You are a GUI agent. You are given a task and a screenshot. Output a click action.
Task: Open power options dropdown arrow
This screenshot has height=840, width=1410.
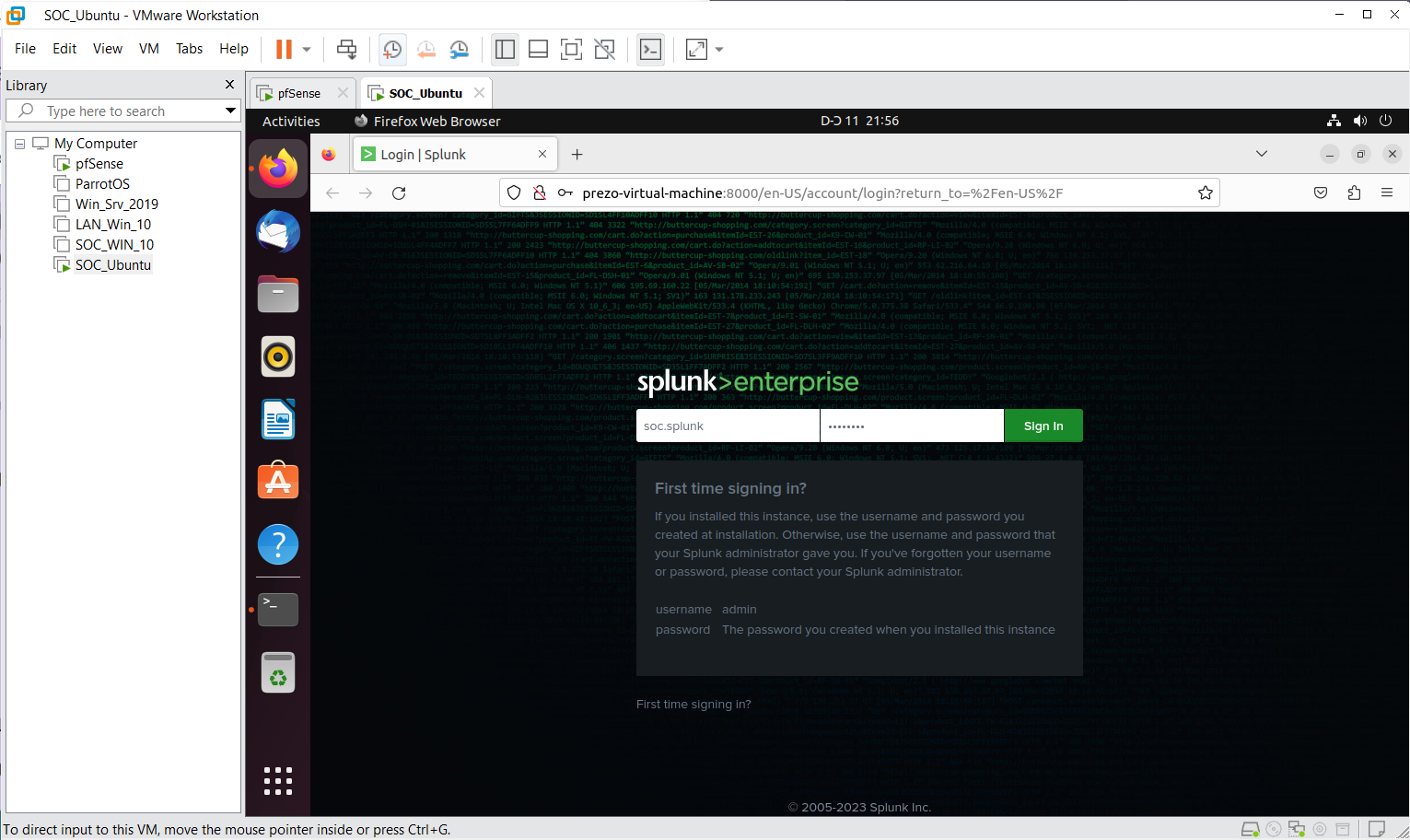307,50
